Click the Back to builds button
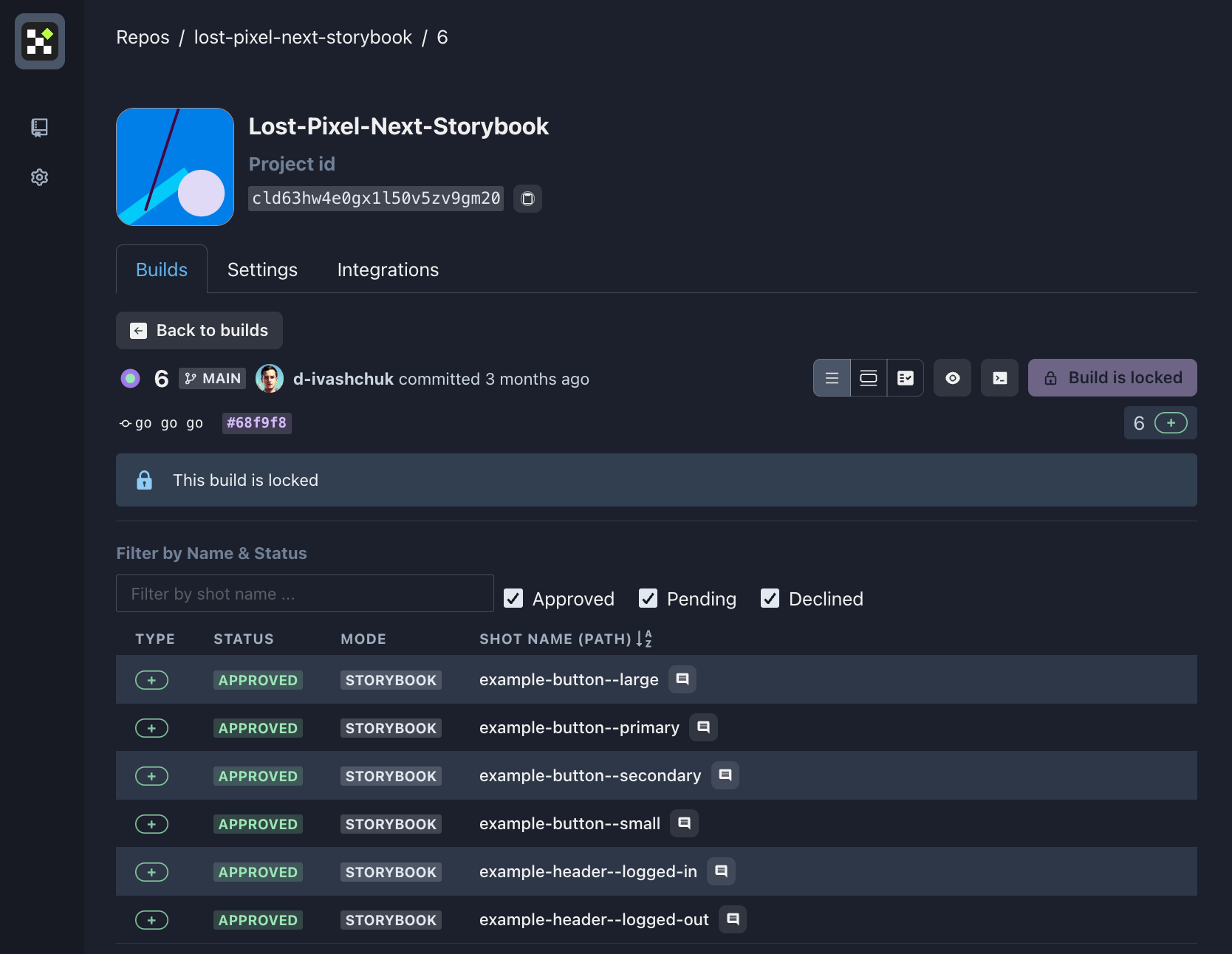Image resolution: width=1232 pixels, height=954 pixels. [199, 330]
